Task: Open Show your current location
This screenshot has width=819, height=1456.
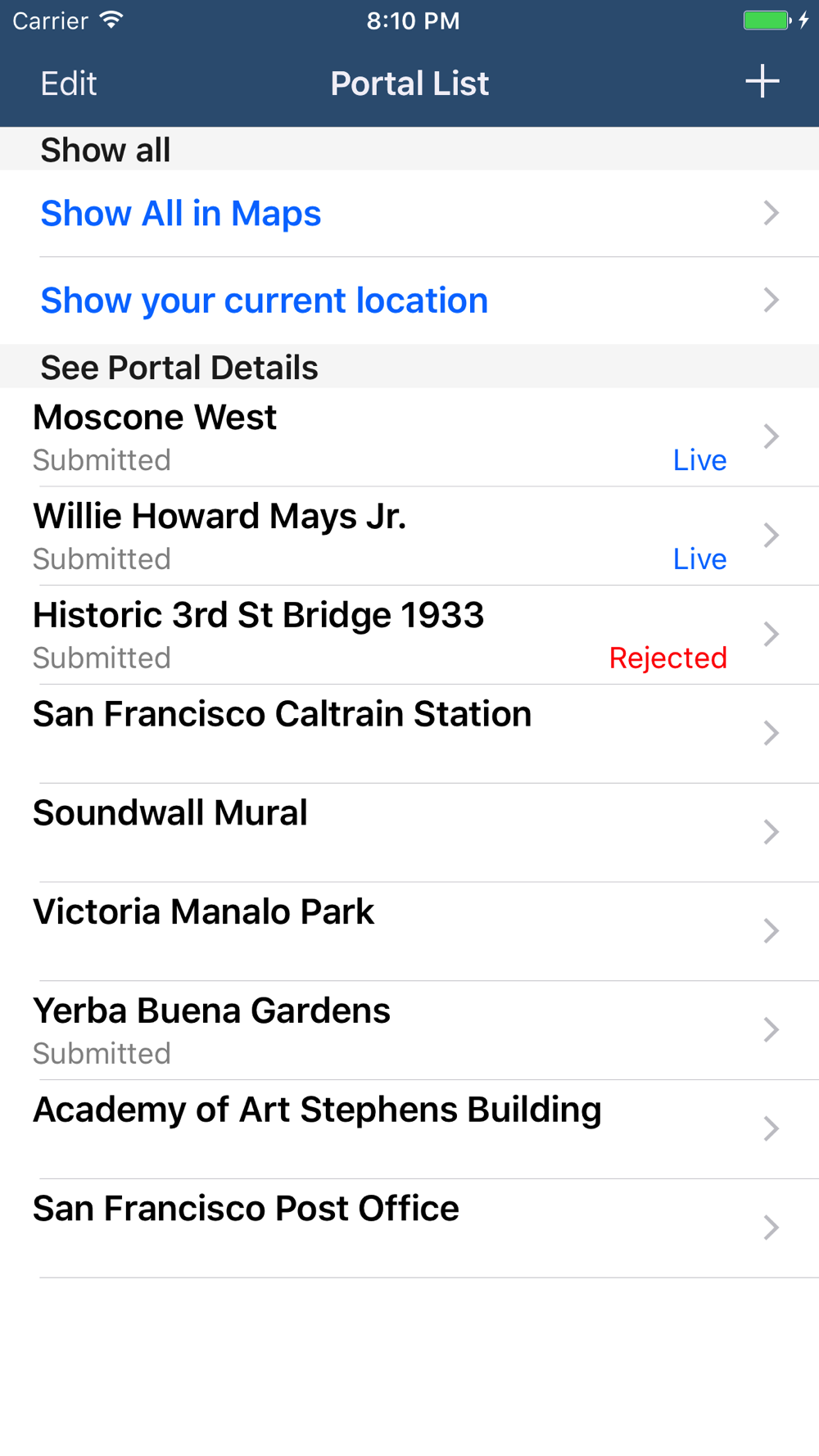Action: click(x=265, y=301)
